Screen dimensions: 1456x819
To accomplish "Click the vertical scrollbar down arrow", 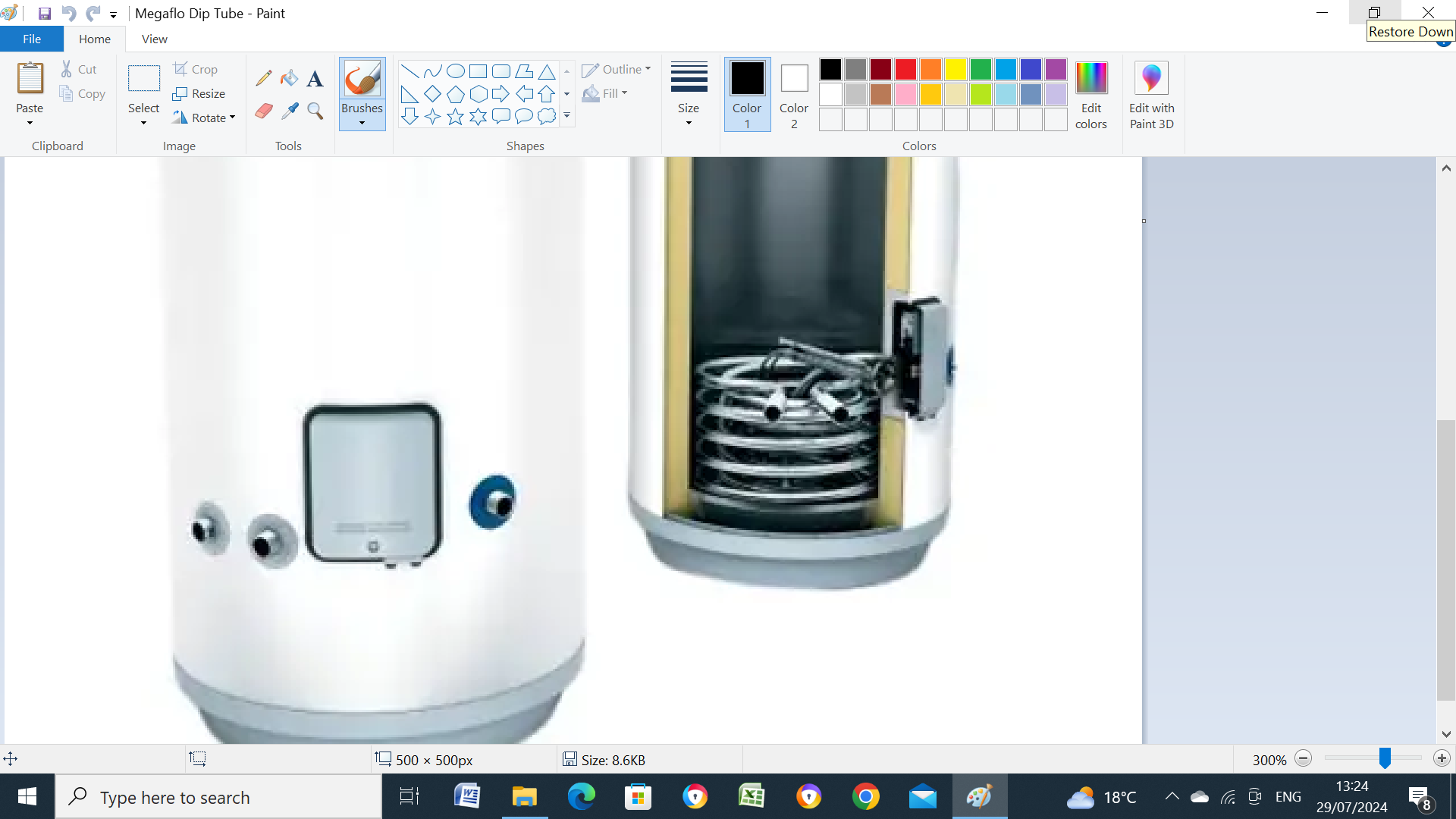I will pos(1446,734).
